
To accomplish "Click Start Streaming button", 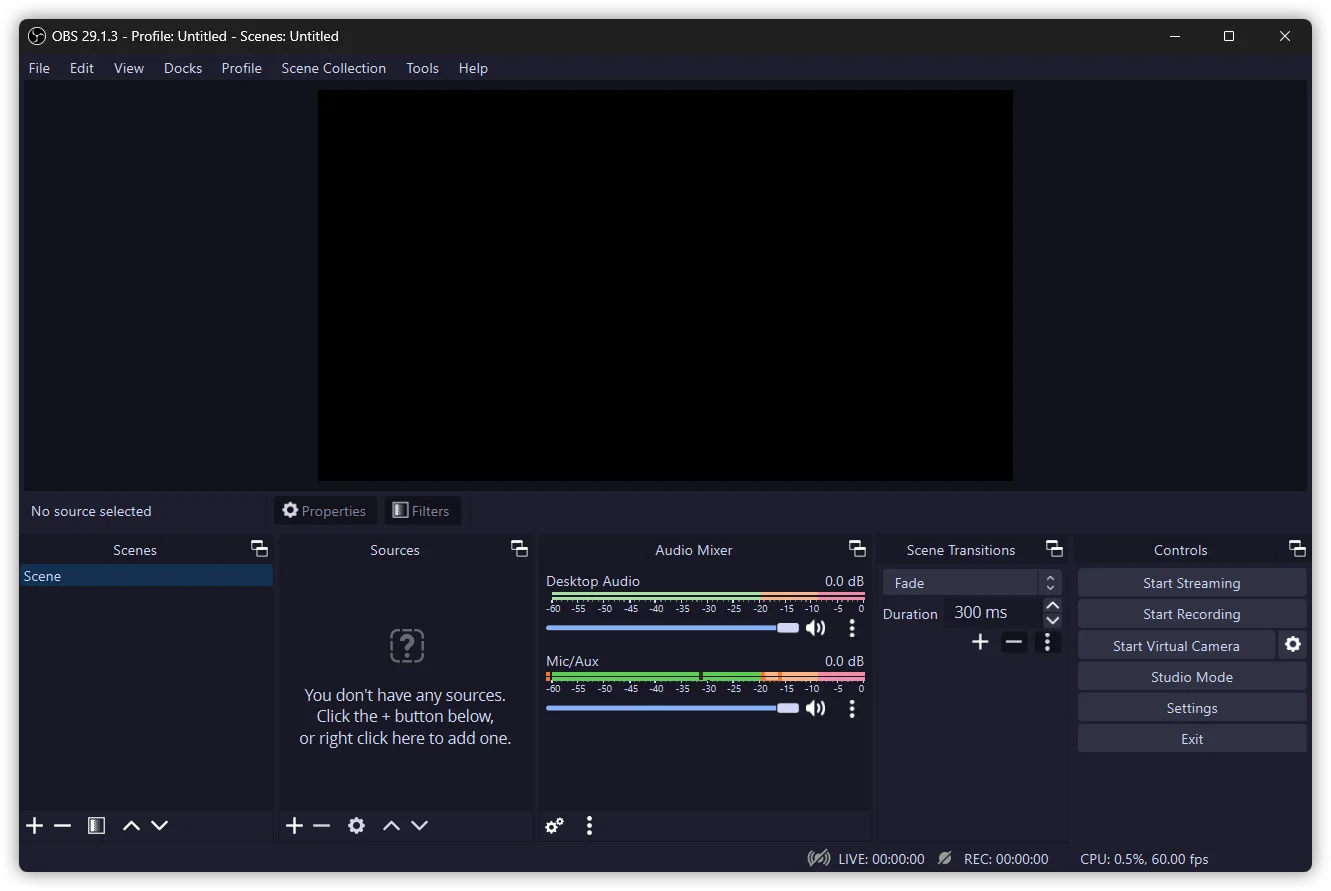I will pyautogui.click(x=1191, y=583).
